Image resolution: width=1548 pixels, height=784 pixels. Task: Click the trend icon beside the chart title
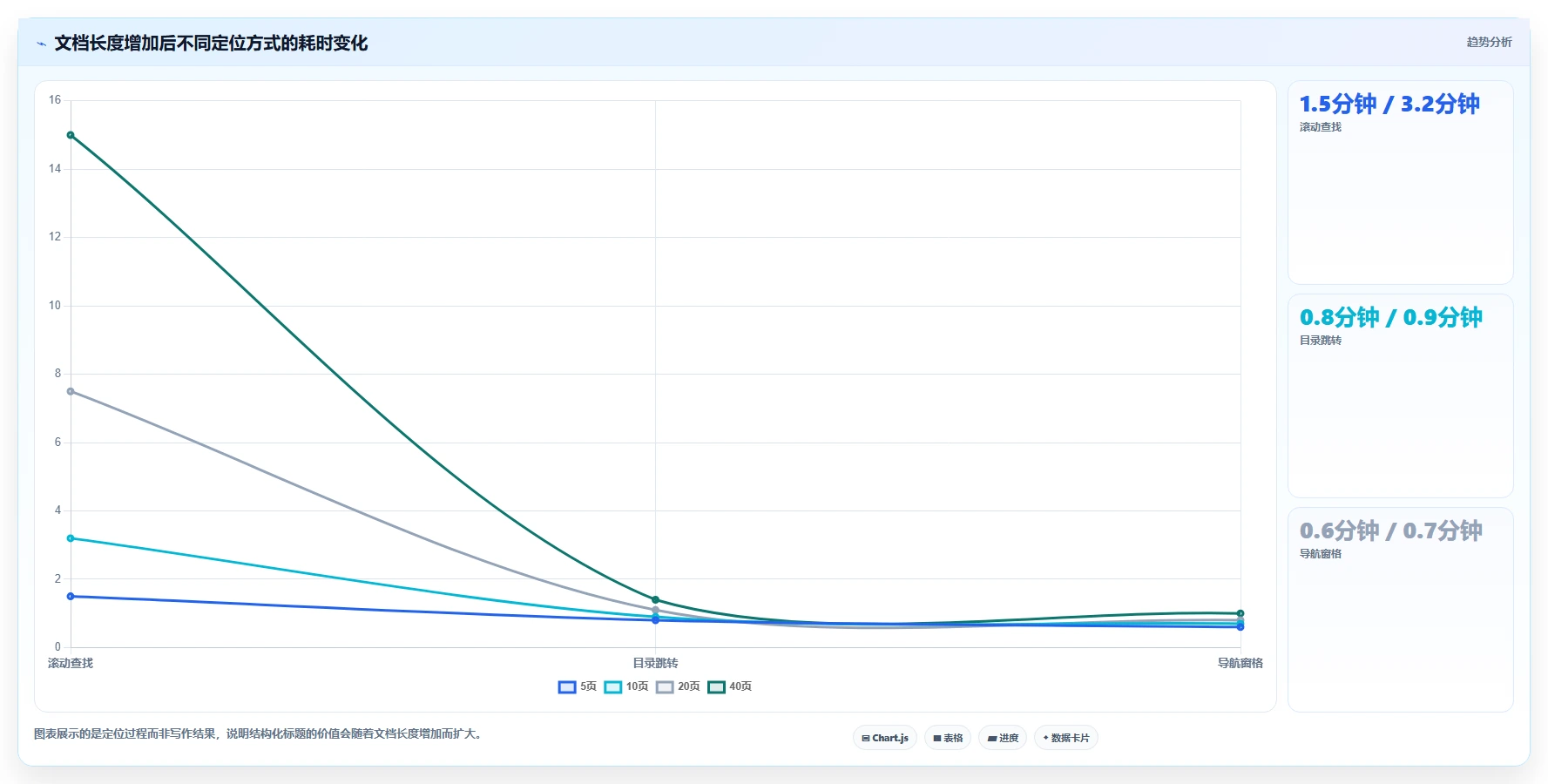[41, 44]
